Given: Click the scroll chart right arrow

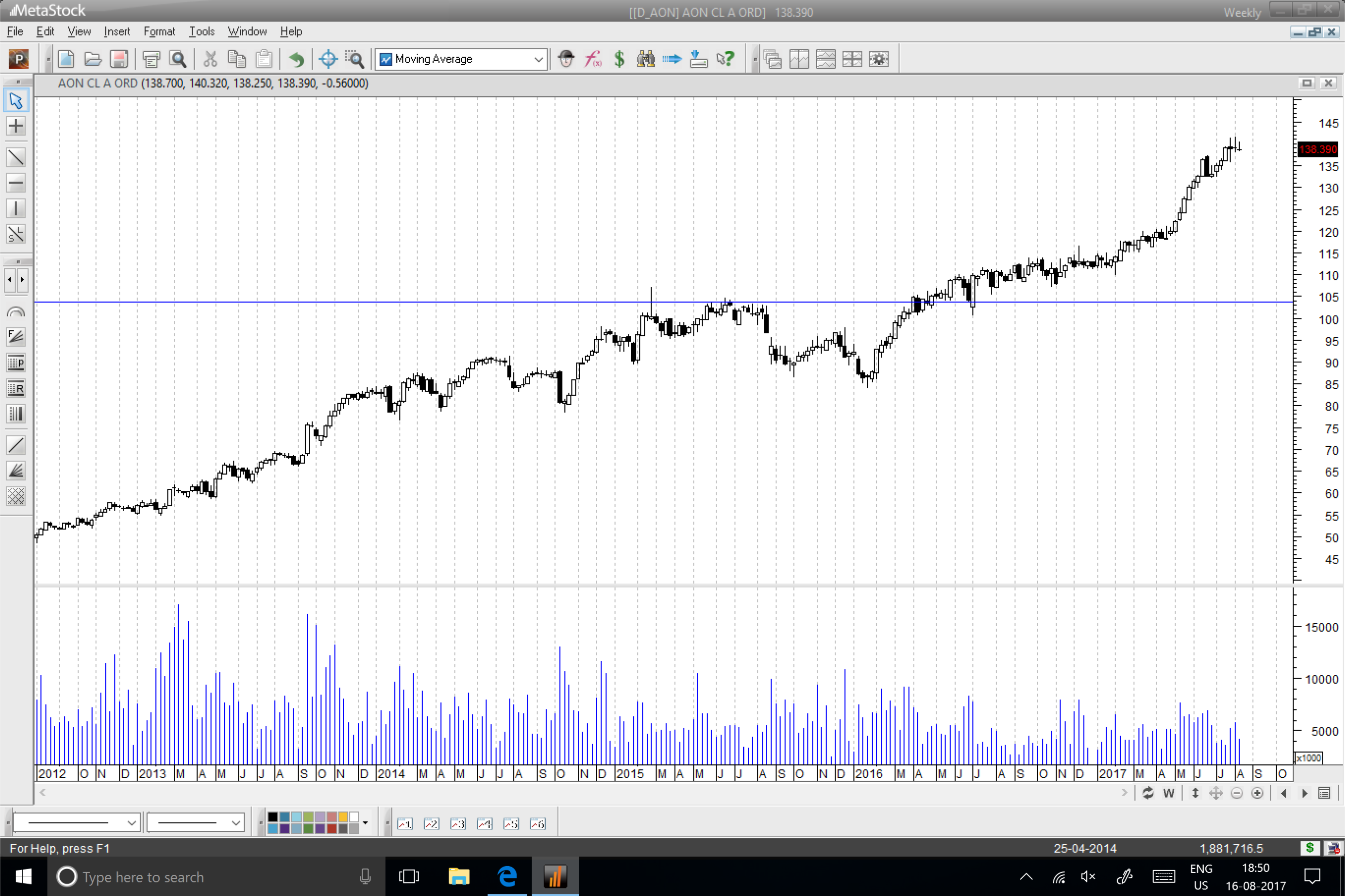Looking at the screenshot, I should (x=1305, y=793).
